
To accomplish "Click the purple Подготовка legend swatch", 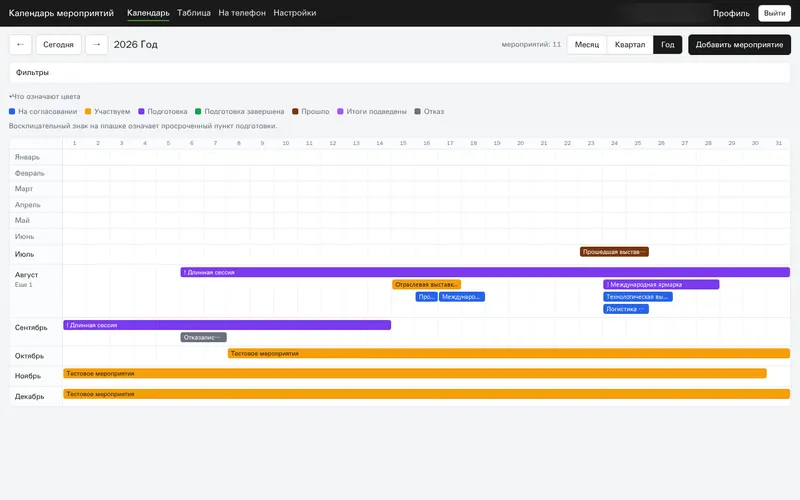I will tap(141, 111).
